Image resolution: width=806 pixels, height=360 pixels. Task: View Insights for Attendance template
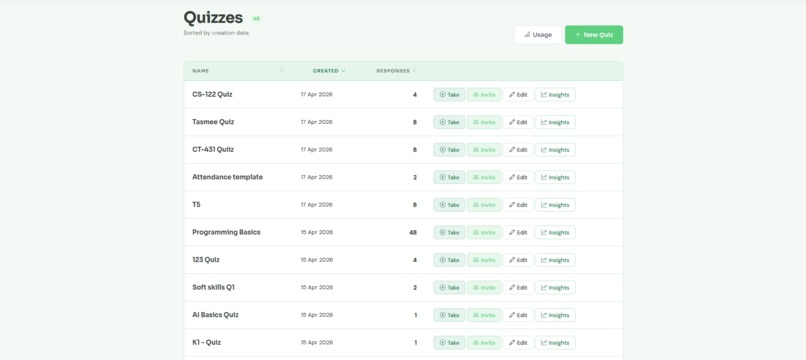tap(555, 177)
